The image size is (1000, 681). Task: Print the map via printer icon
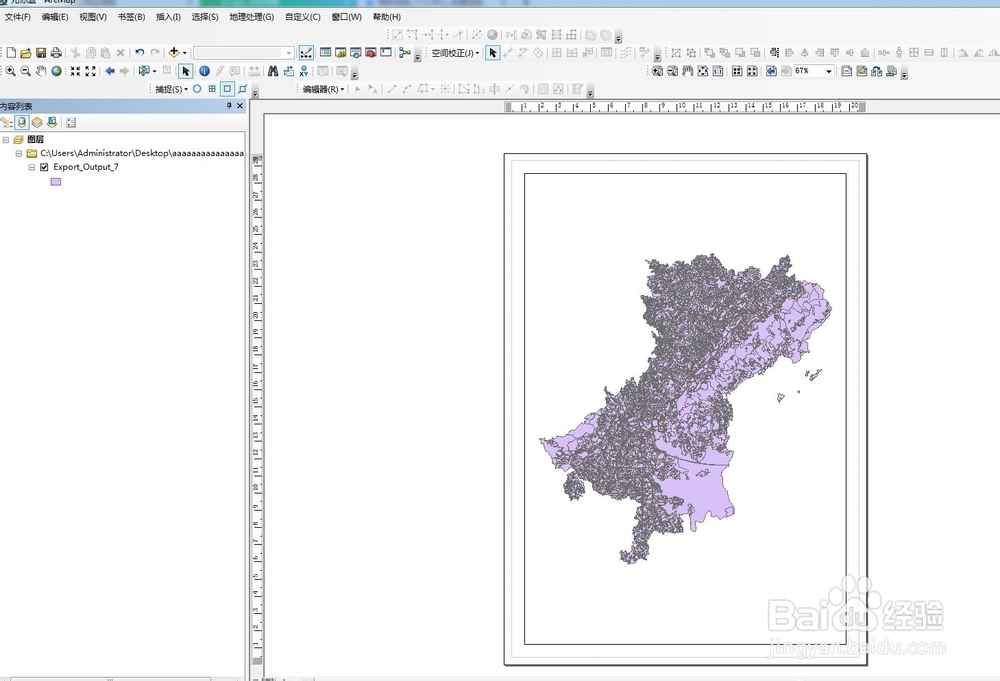pos(56,53)
